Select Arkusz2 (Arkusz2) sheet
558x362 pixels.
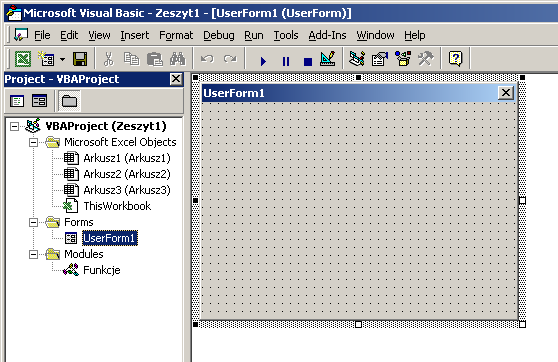[127, 174]
